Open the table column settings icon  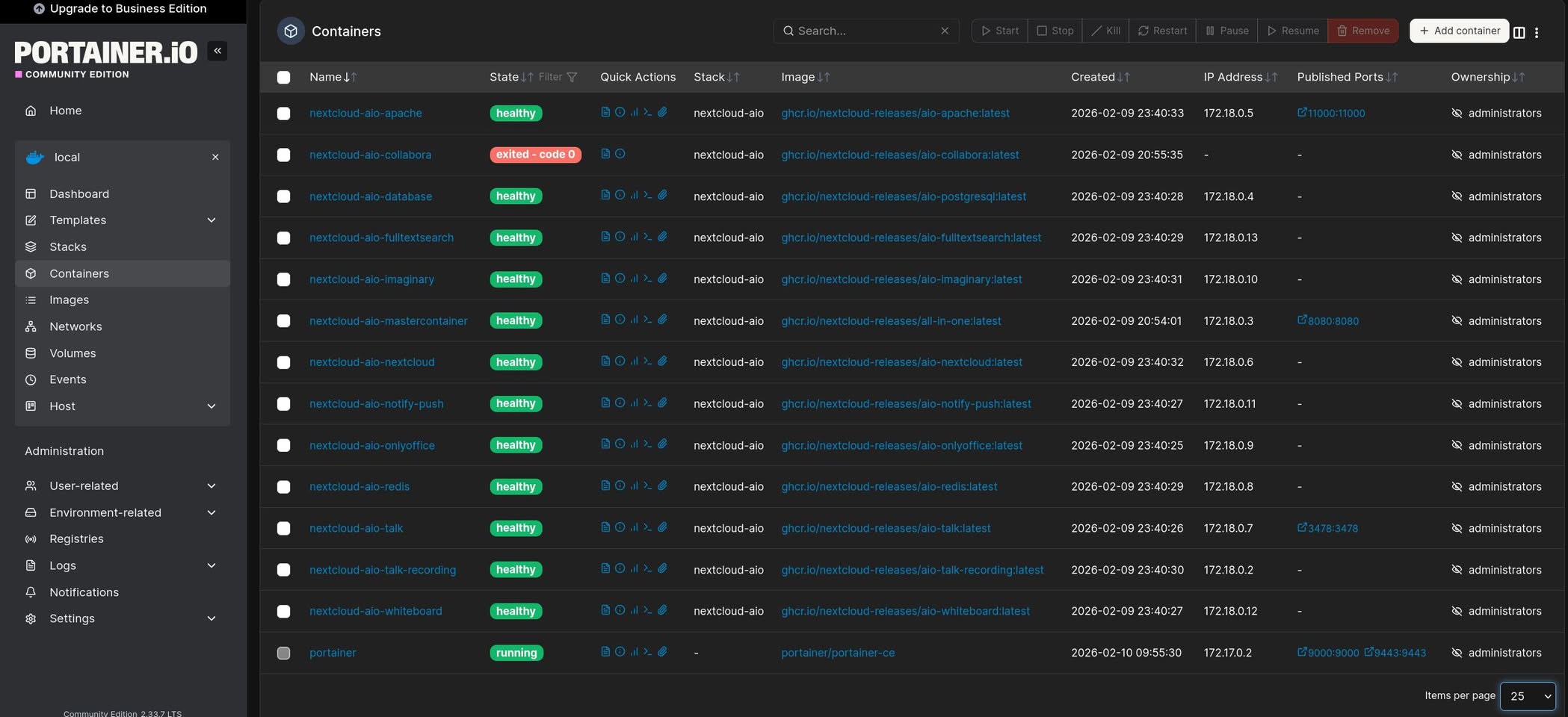(1519, 32)
